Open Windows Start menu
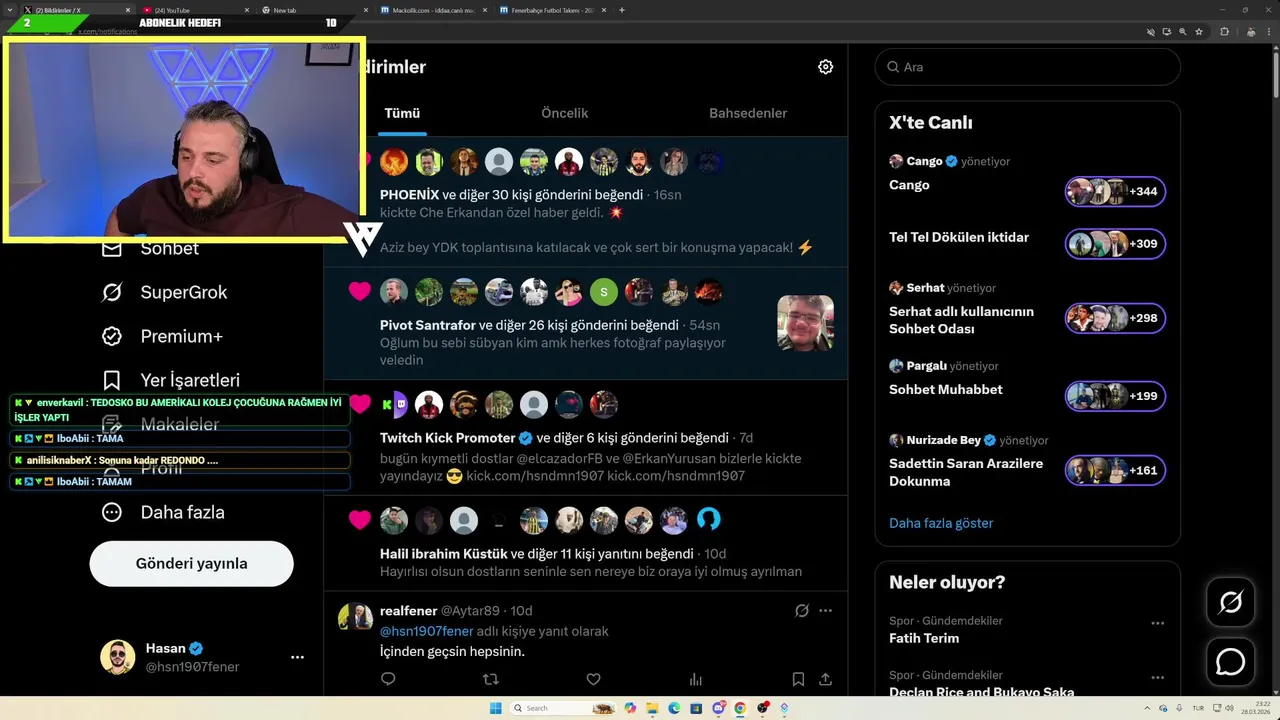The image size is (1280, 720). tap(494, 708)
